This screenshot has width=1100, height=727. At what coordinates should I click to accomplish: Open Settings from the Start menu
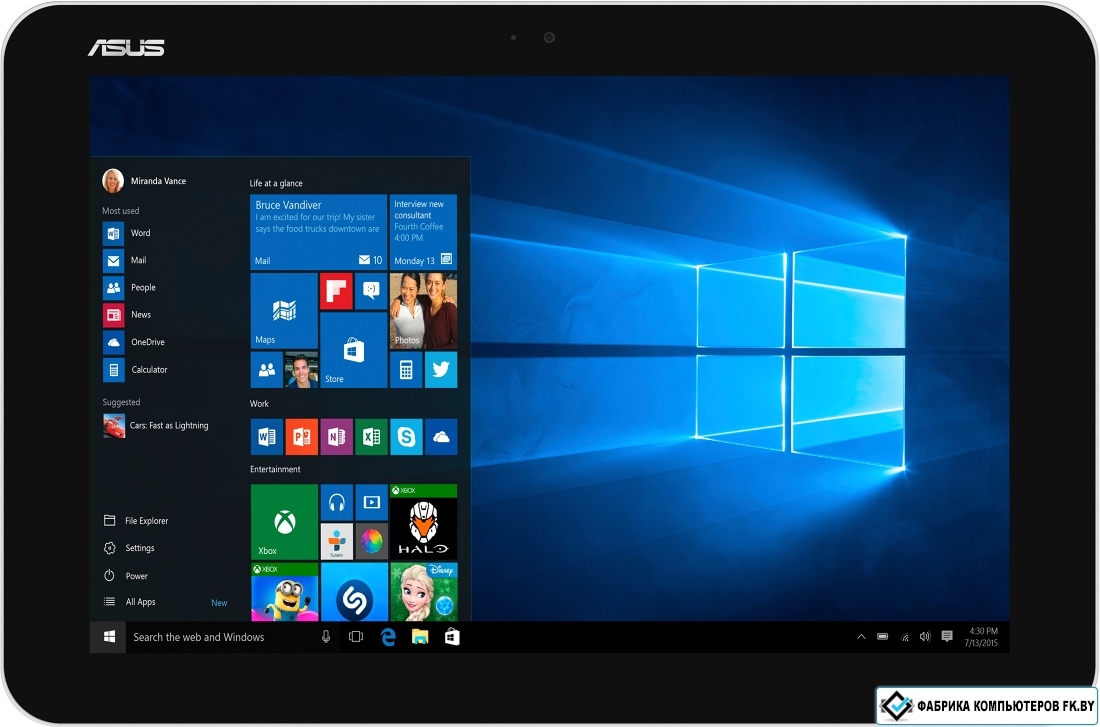[129, 548]
